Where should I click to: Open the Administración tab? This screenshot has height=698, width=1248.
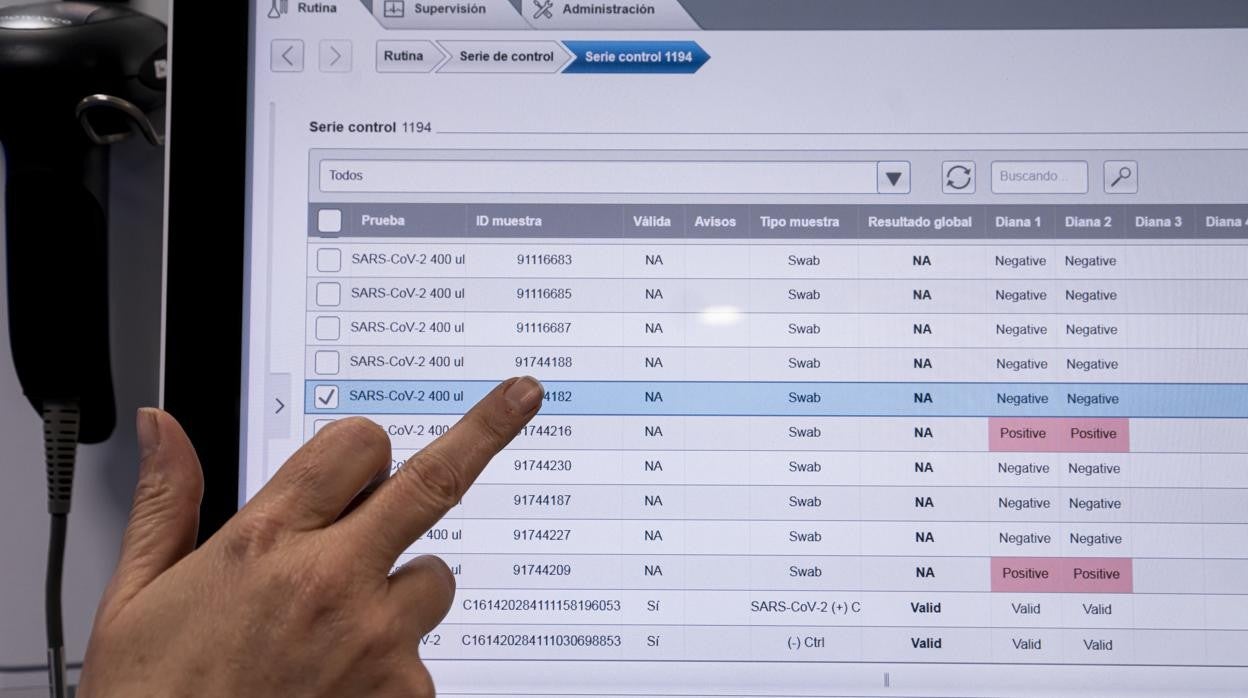[607, 9]
